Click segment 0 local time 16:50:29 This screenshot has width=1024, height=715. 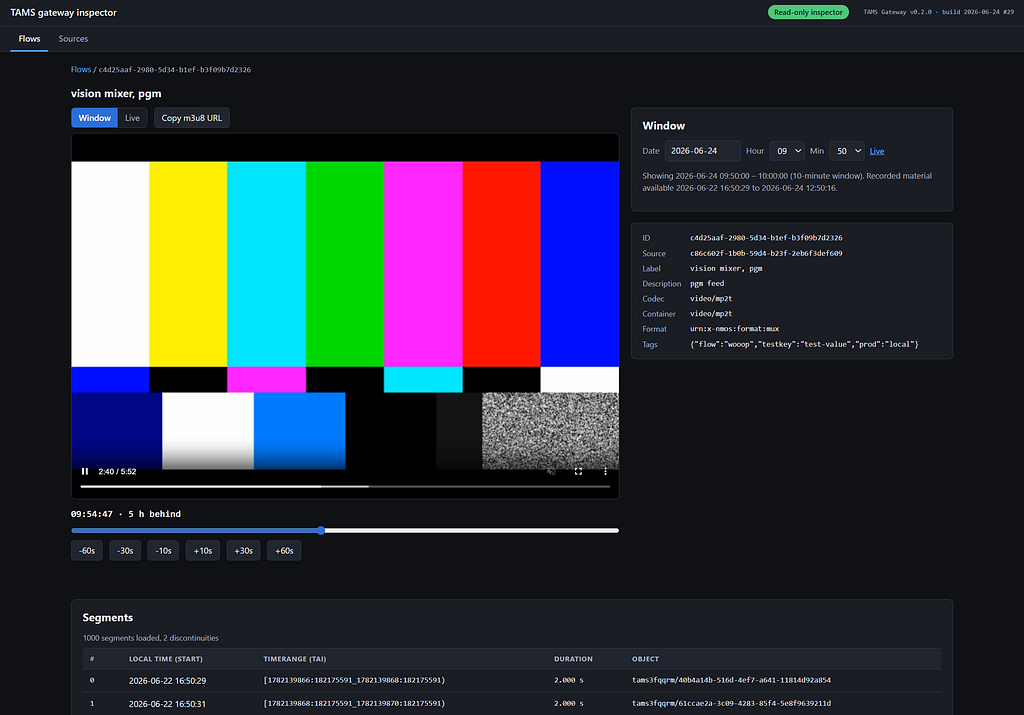167,681
